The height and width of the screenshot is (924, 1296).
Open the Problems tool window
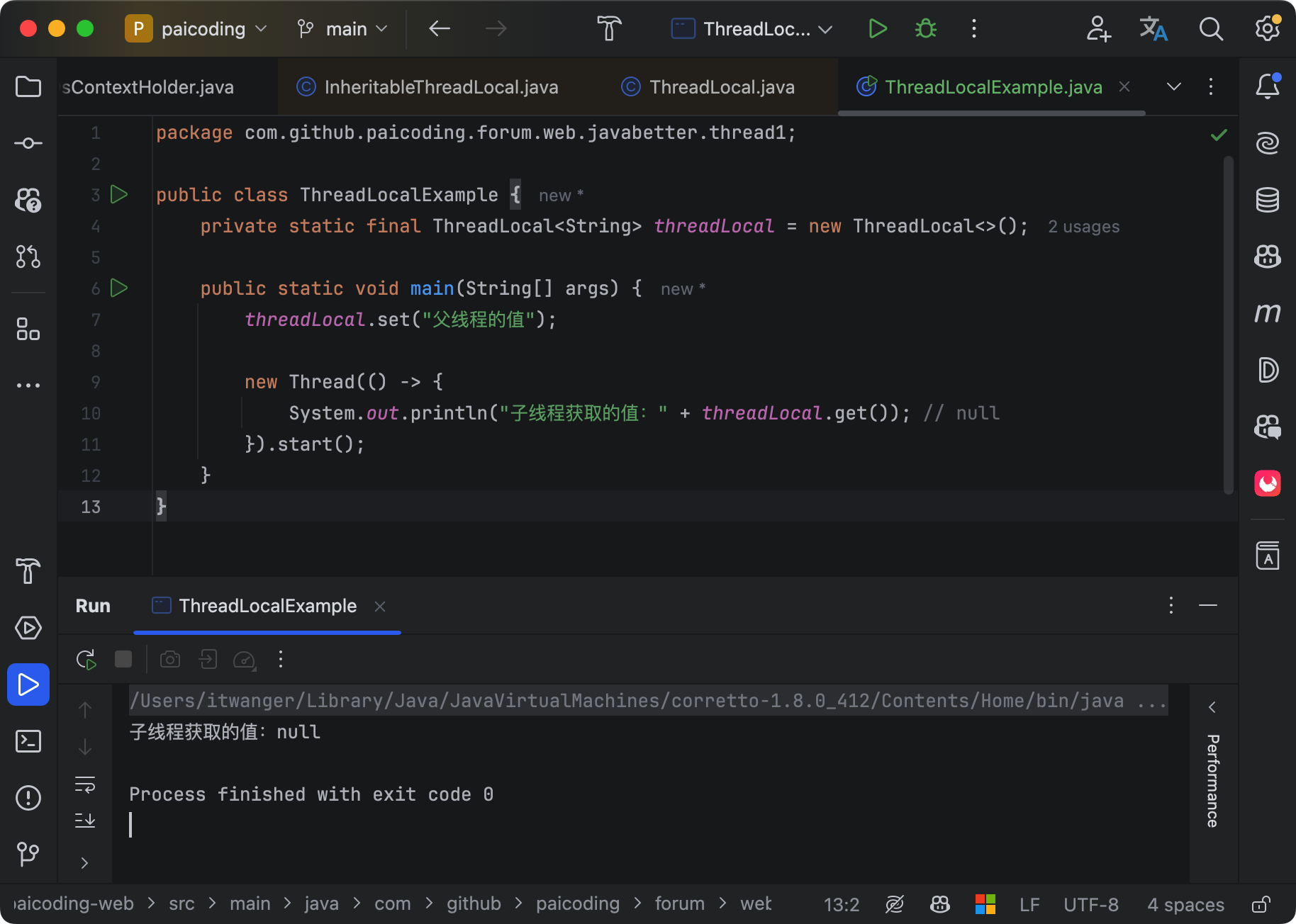[x=28, y=797]
